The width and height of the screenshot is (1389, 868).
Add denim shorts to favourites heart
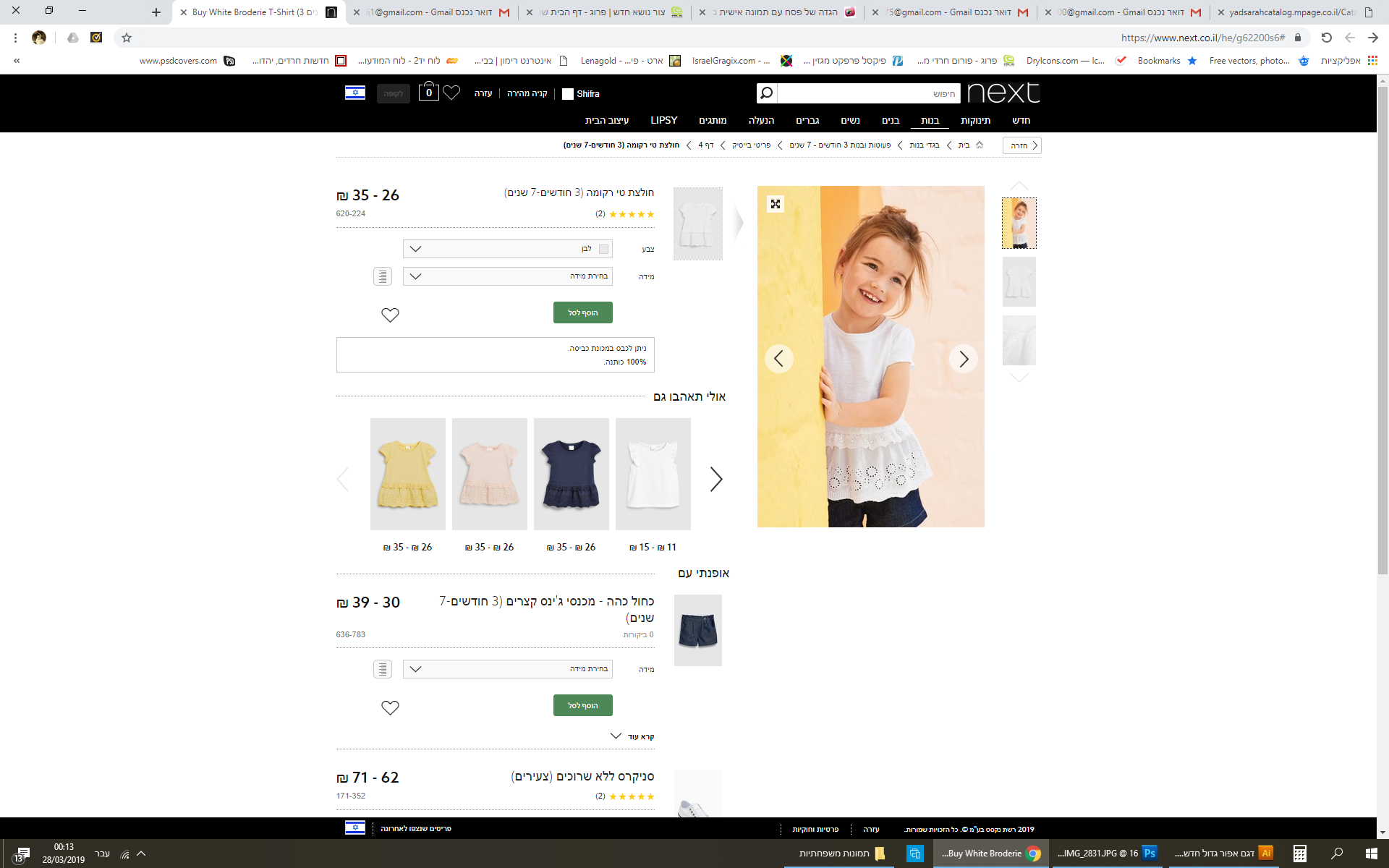point(390,707)
